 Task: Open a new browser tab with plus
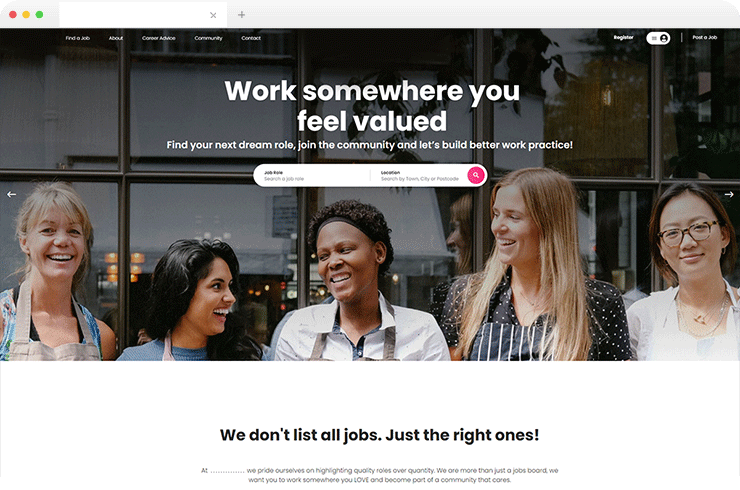coord(241,15)
